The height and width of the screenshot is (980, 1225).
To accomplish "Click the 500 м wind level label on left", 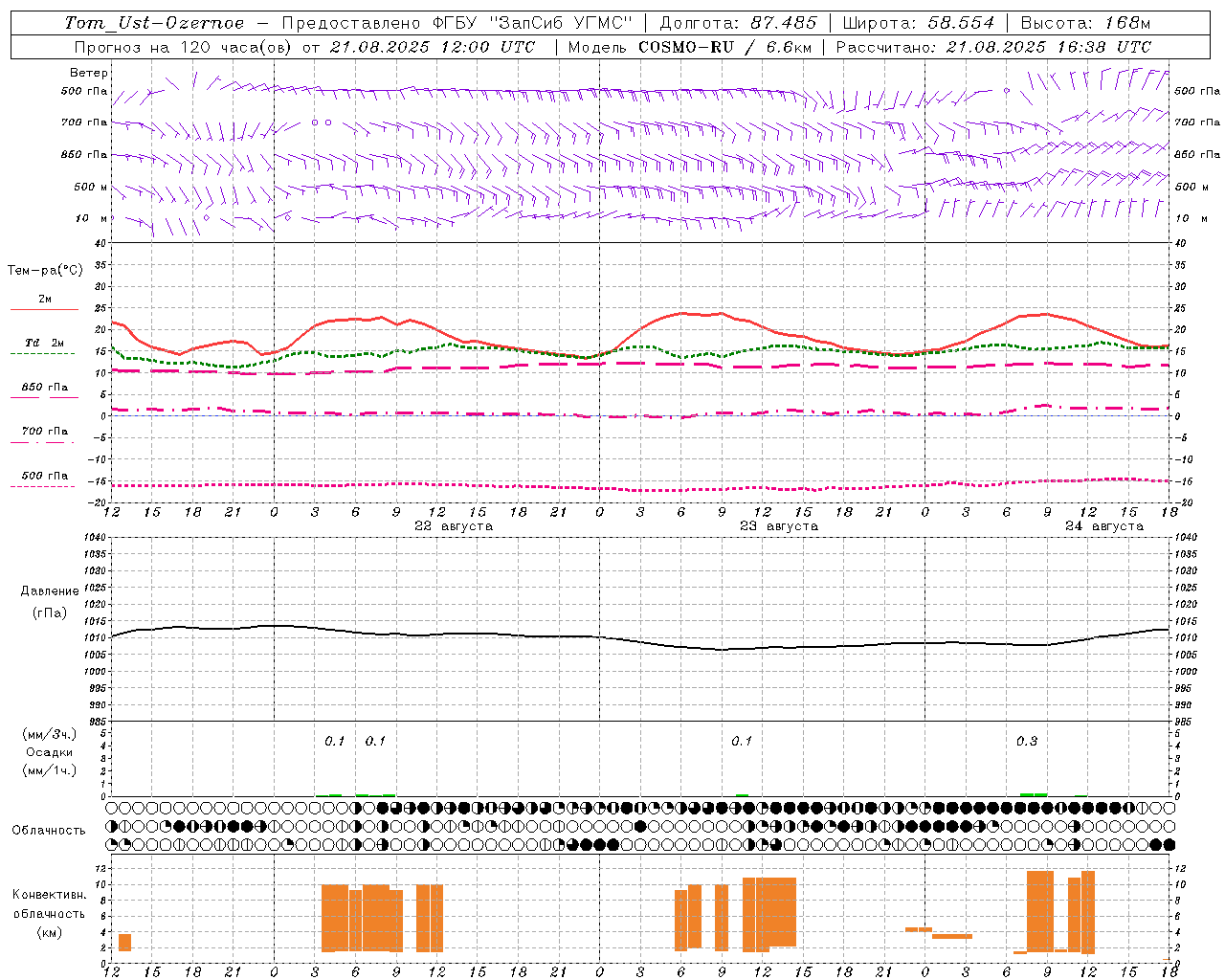I will (91, 187).
